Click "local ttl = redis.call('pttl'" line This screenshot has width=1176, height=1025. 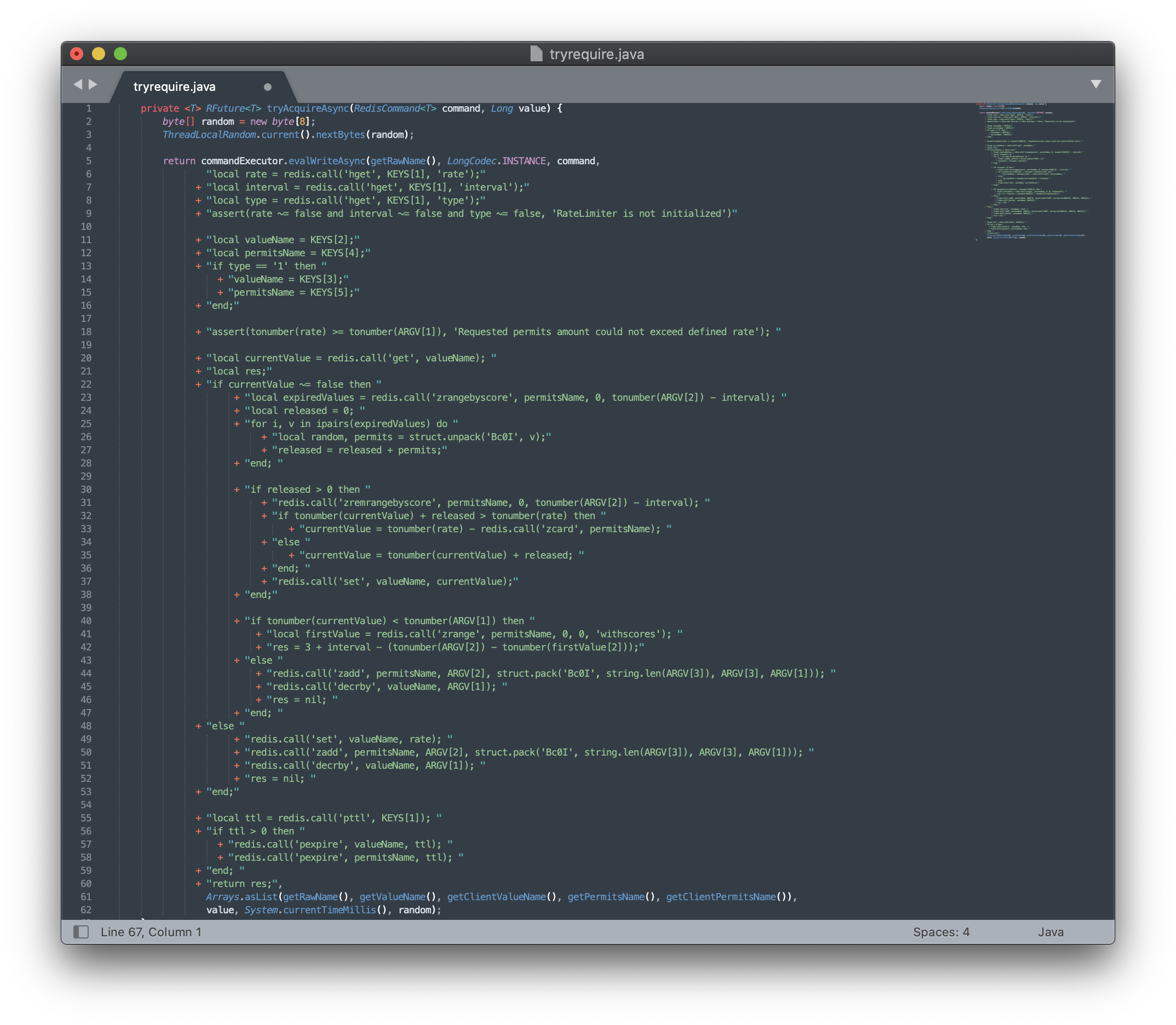324,818
